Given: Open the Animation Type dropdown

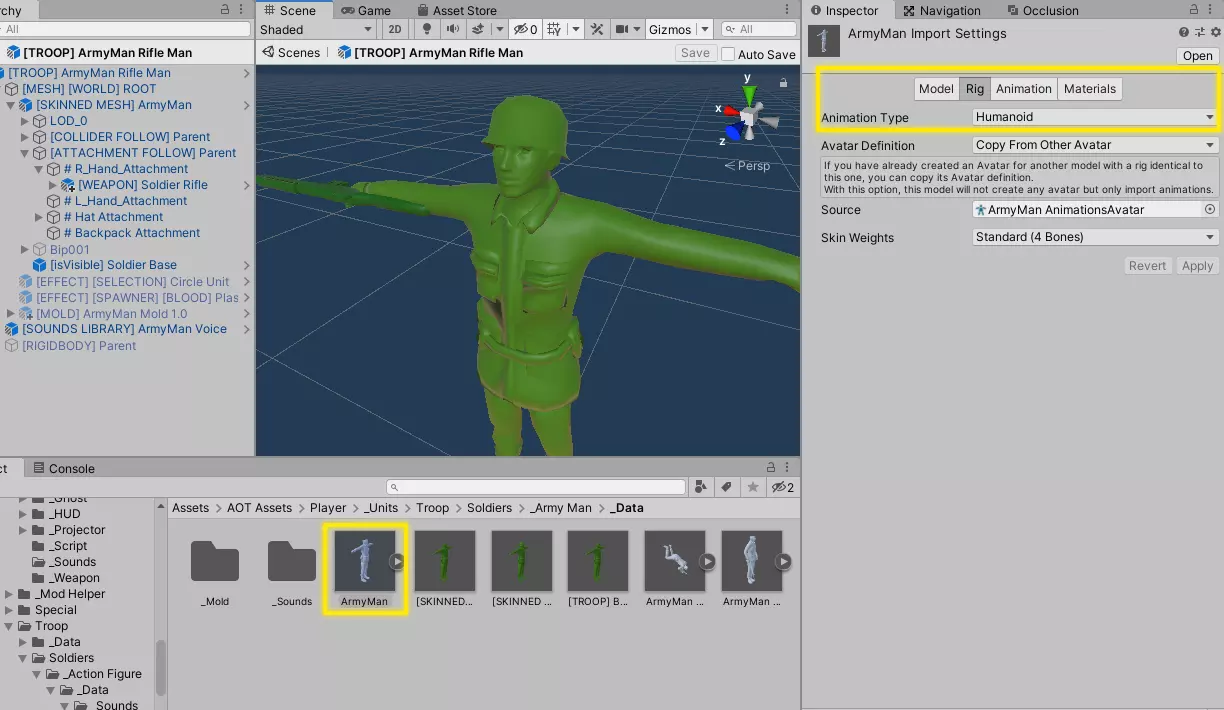Looking at the screenshot, I should (x=1095, y=117).
